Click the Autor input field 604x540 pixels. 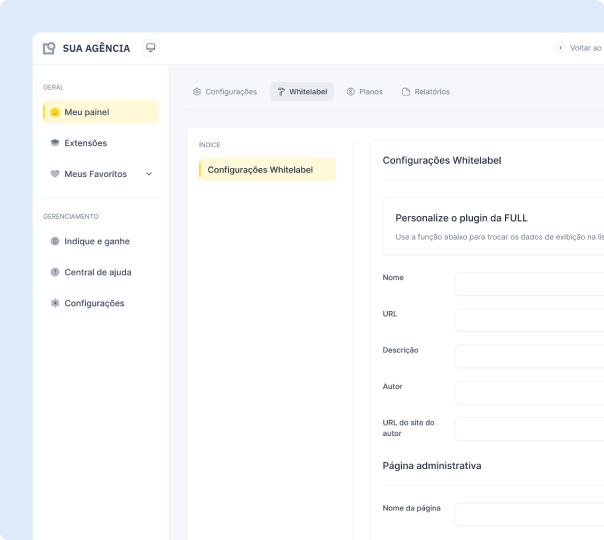(529, 392)
